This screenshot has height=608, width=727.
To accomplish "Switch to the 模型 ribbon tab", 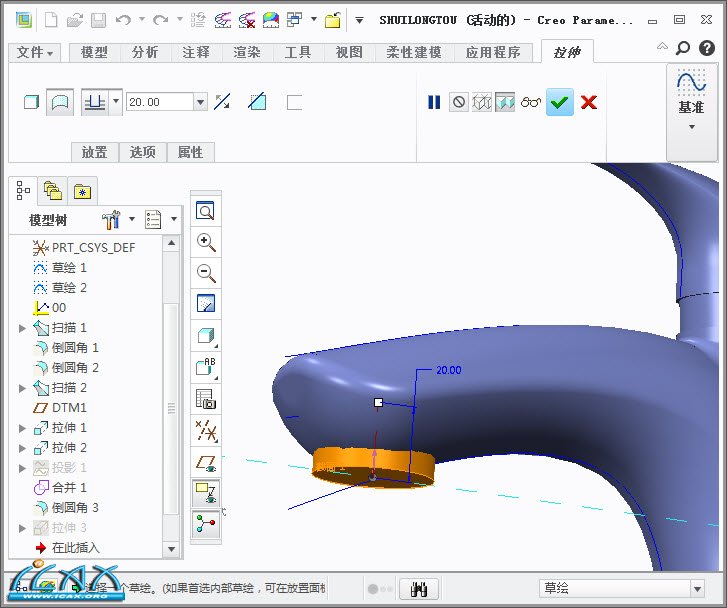I will point(94,53).
